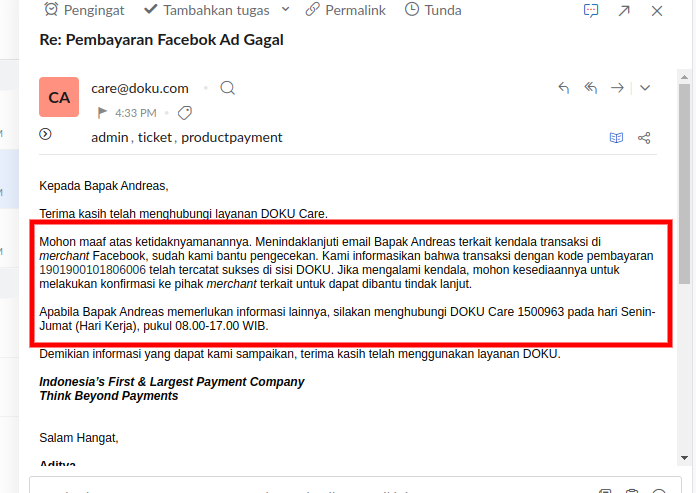Open email in new window arrow
Viewport: 696px width, 493px height.
coord(624,11)
